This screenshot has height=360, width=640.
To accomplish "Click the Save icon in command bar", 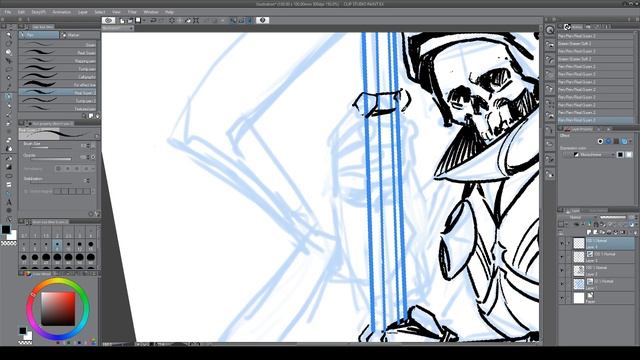I will tap(138, 20).
